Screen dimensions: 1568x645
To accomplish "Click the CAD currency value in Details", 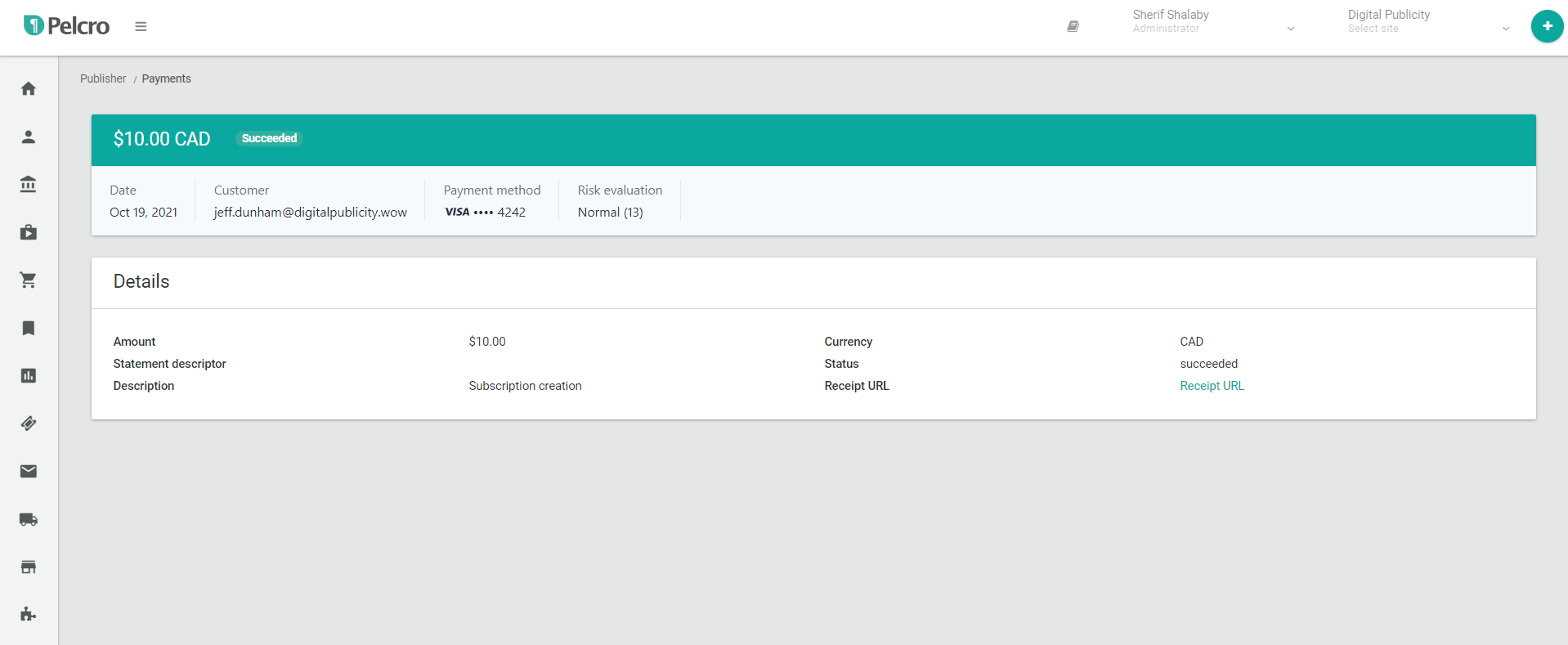I will (1191, 342).
